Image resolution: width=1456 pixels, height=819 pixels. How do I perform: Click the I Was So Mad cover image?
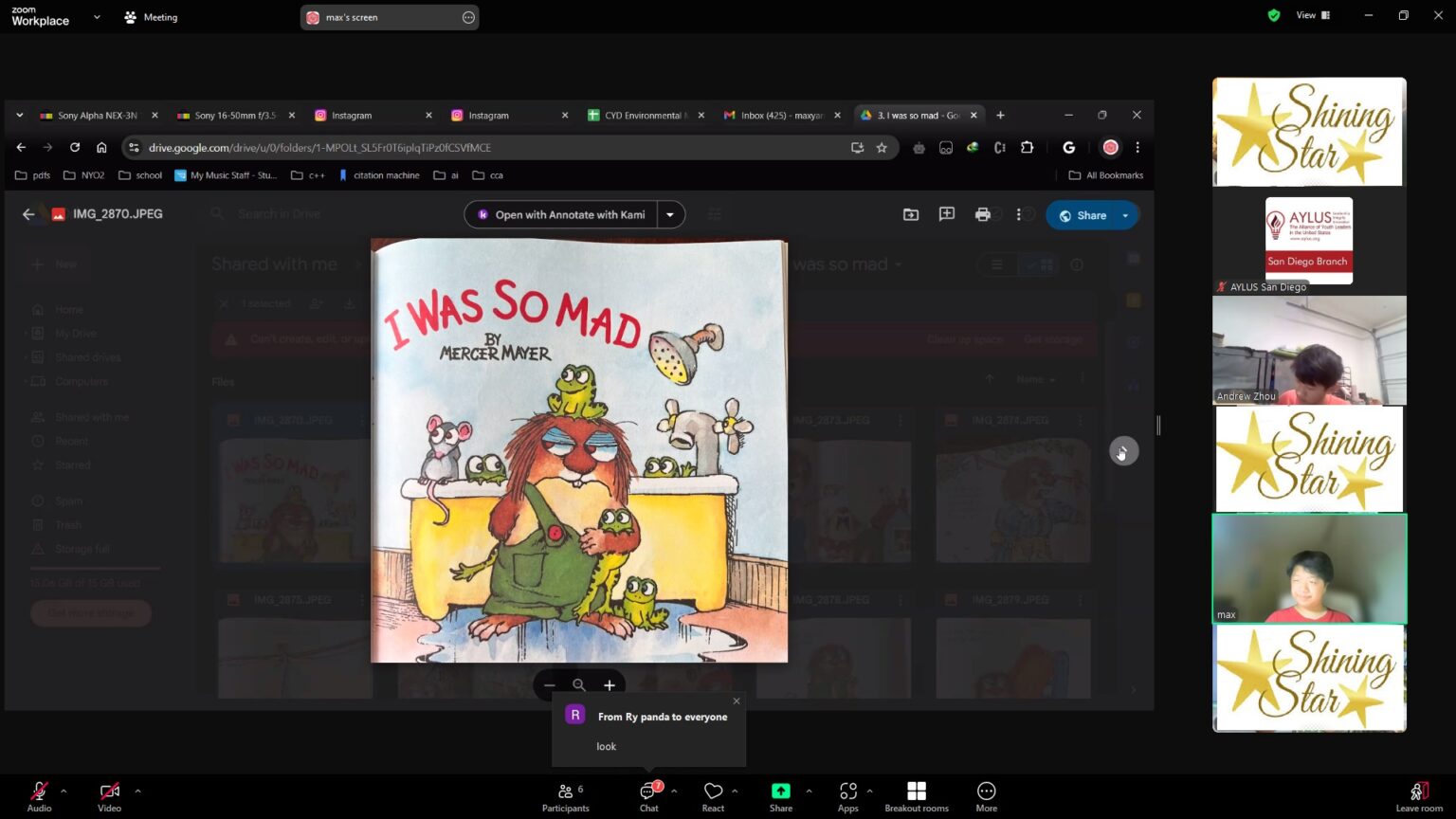pos(579,450)
